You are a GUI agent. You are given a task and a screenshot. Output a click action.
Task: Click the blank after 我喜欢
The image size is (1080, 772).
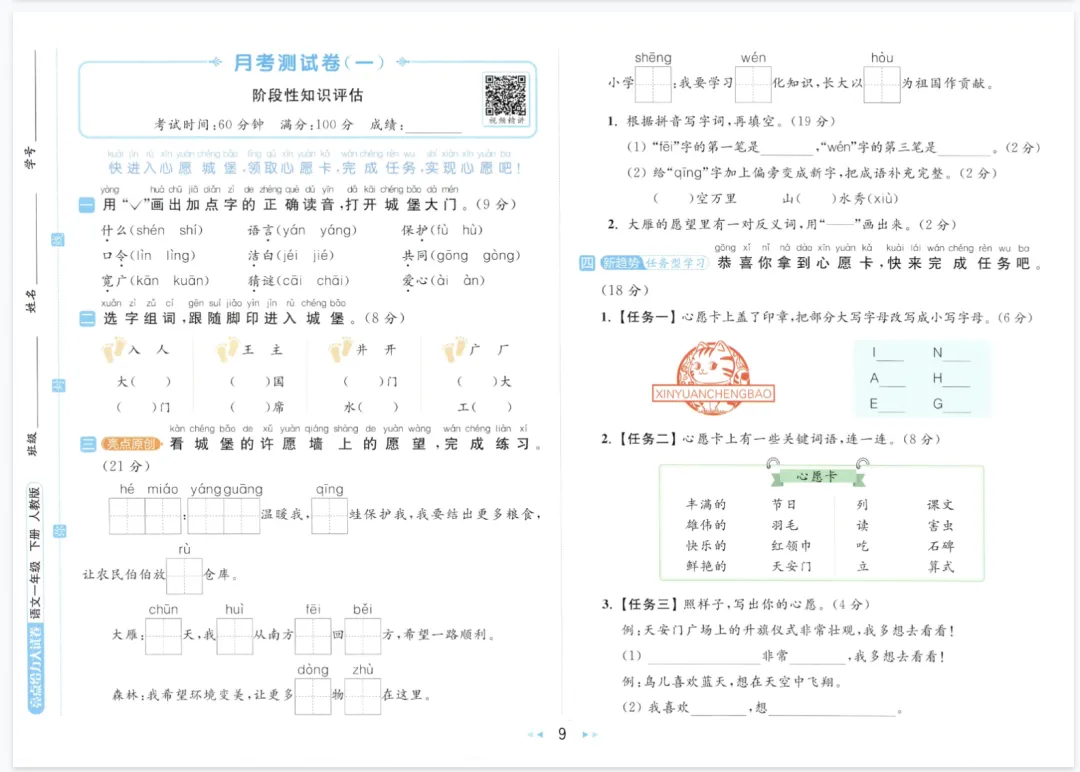[x=718, y=709]
